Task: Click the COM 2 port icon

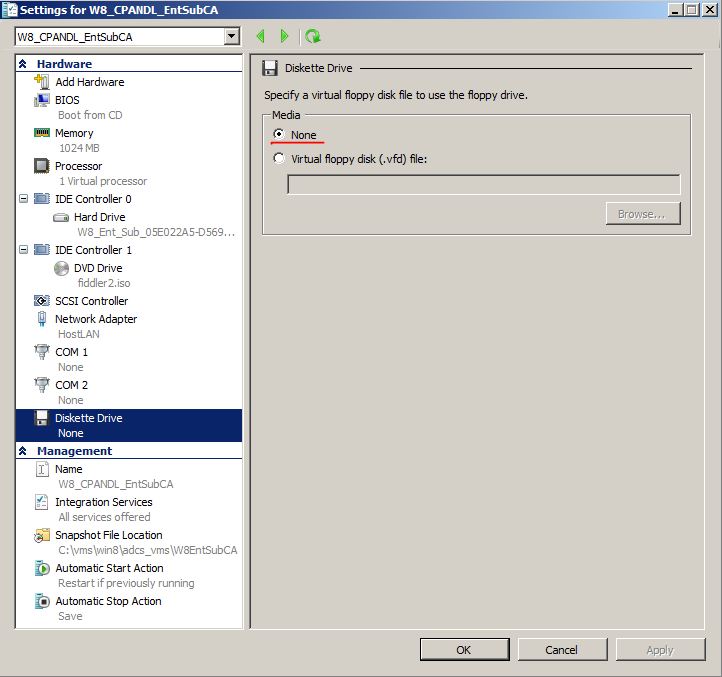Action: (x=41, y=385)
